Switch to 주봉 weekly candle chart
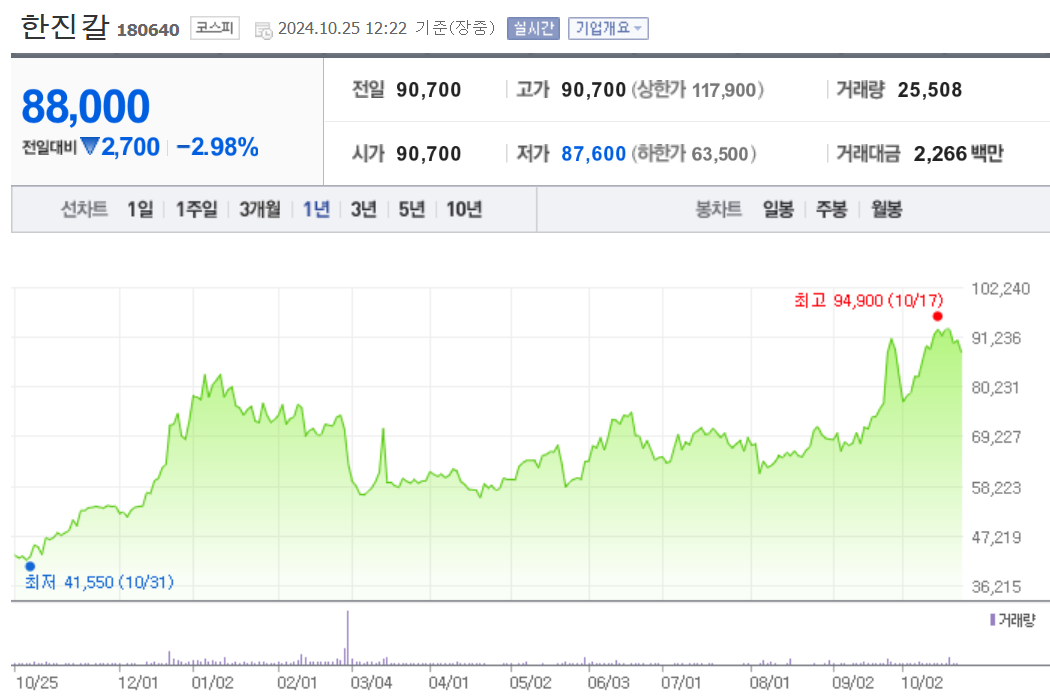The width and height of the screenshot is (1050, 700). point(832,210)
